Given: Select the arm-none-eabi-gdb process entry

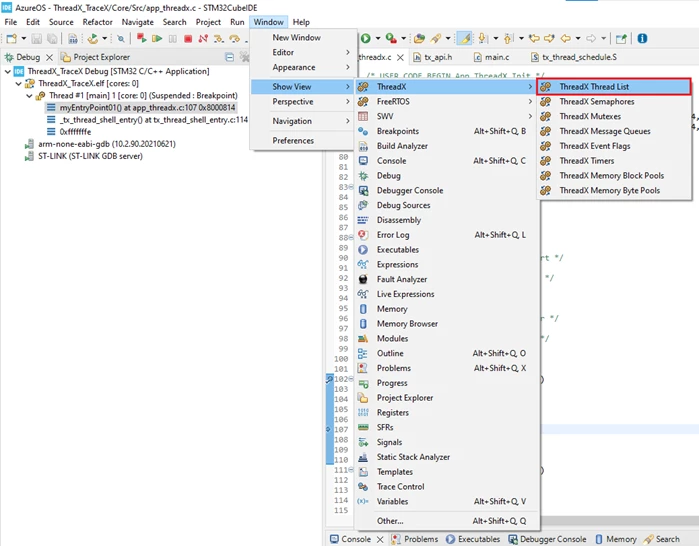Looking at the screenshot, I should tap(100, 144).
